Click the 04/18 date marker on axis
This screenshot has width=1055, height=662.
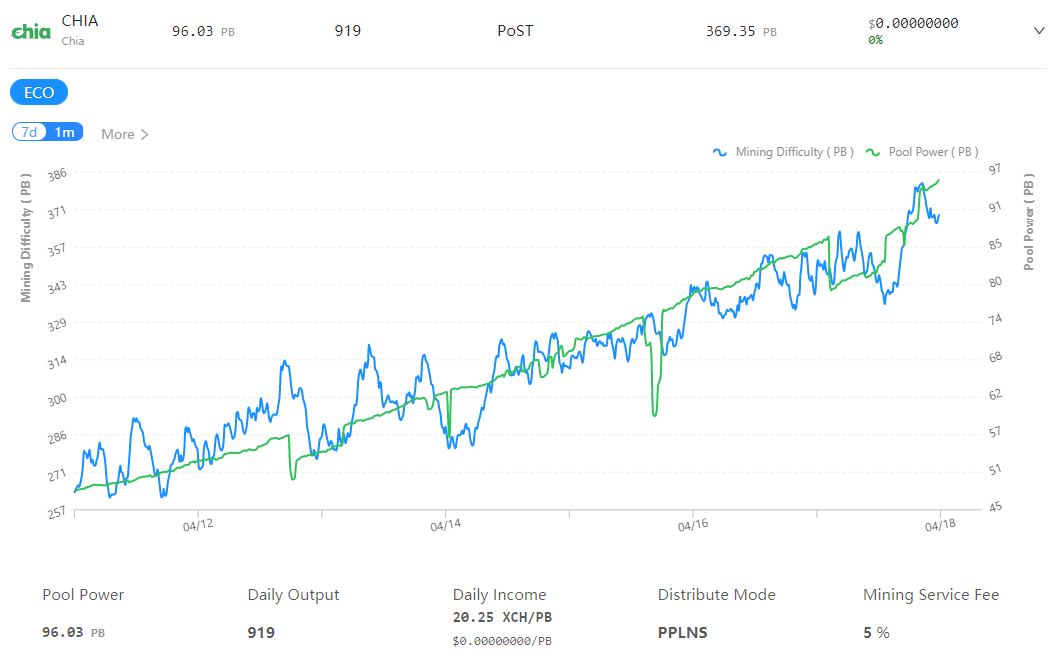(x=940, y=525)
